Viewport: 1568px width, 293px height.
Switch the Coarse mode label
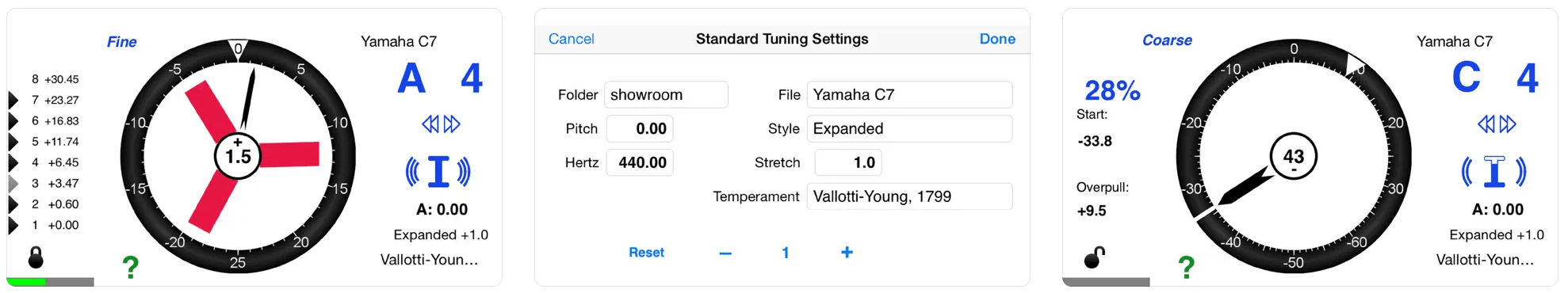(x=1167, y=40)
